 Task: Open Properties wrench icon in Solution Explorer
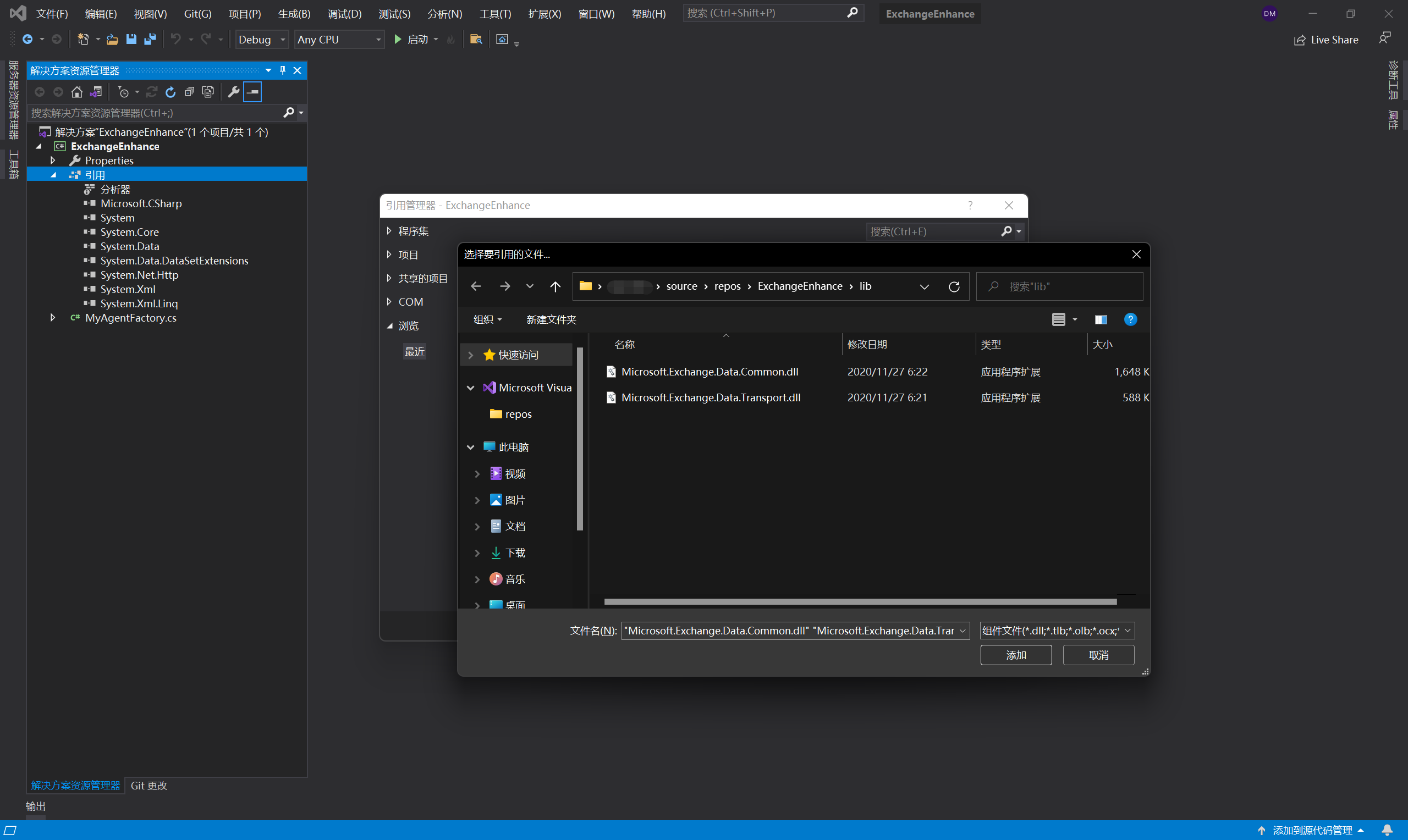tap(233, 92)
